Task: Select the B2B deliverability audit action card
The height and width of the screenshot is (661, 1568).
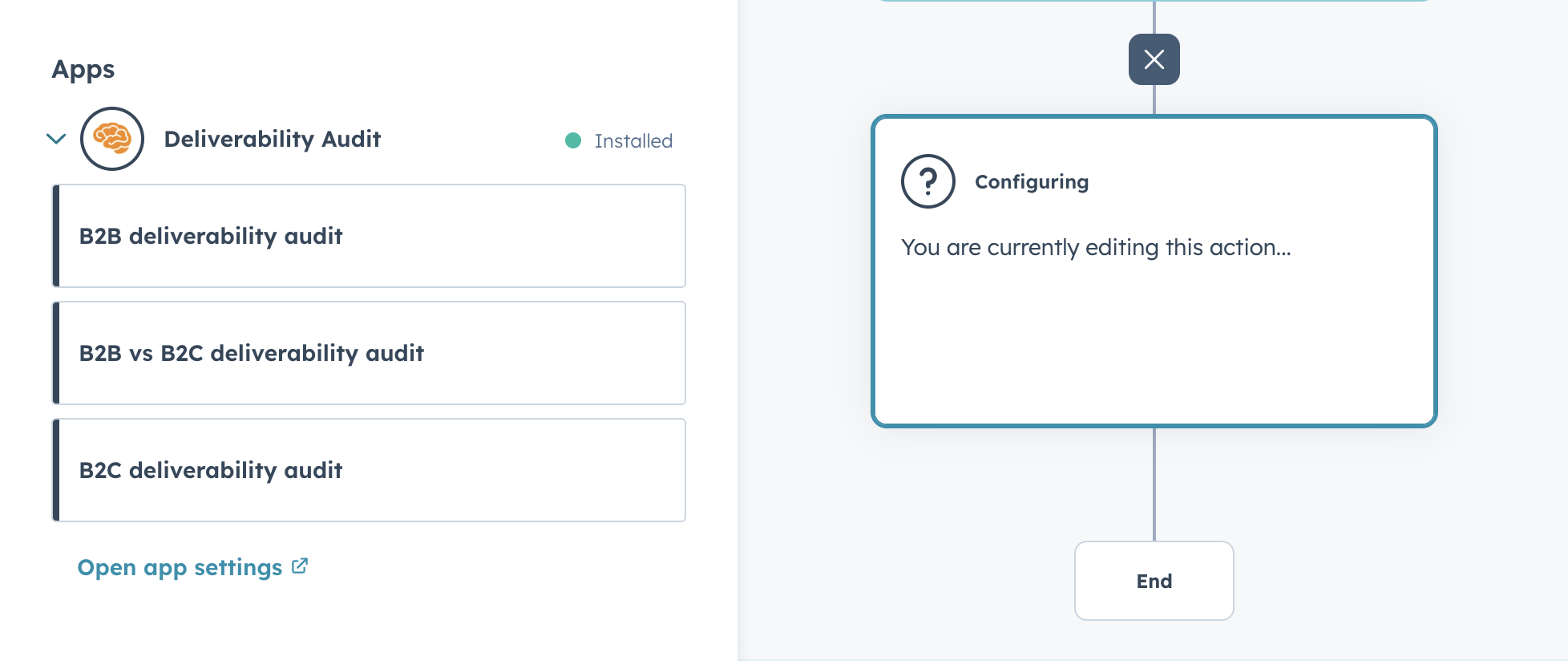Action: (x=369, y=236)
